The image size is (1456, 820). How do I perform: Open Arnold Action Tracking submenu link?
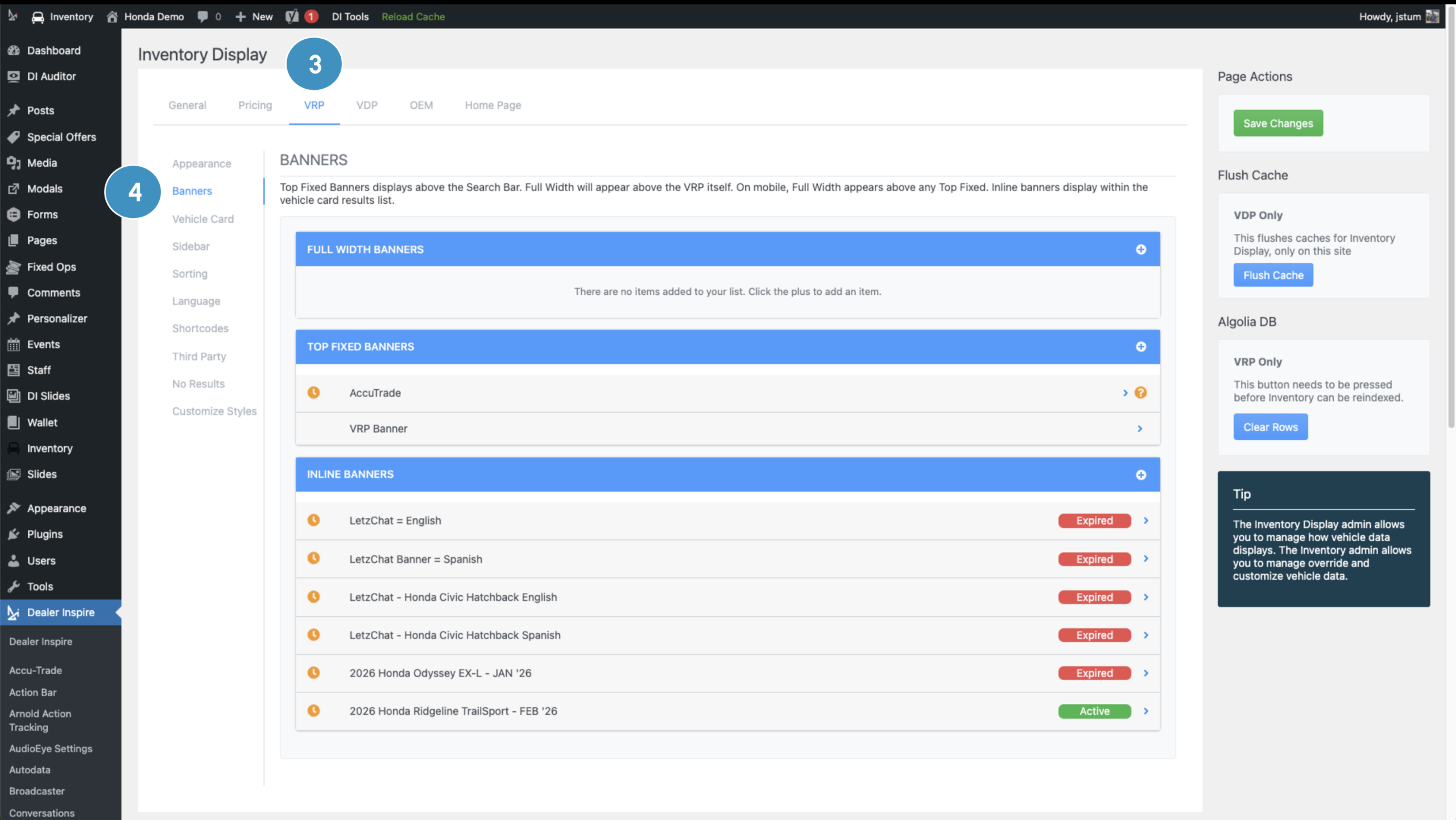click(40, 720)
